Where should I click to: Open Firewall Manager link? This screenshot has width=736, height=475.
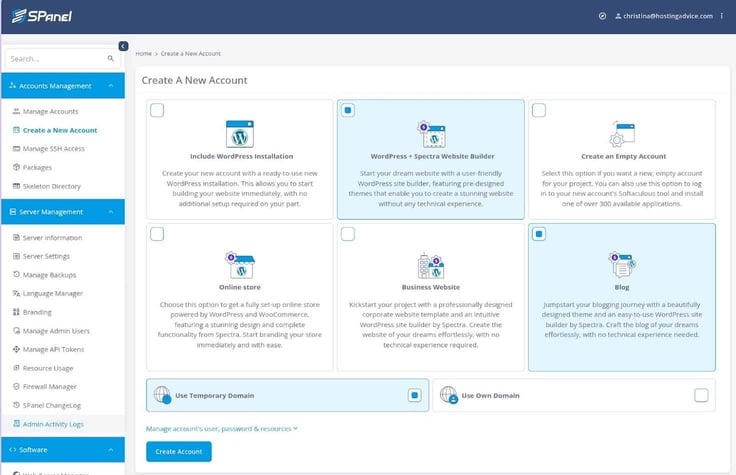(x=50, y=386)
